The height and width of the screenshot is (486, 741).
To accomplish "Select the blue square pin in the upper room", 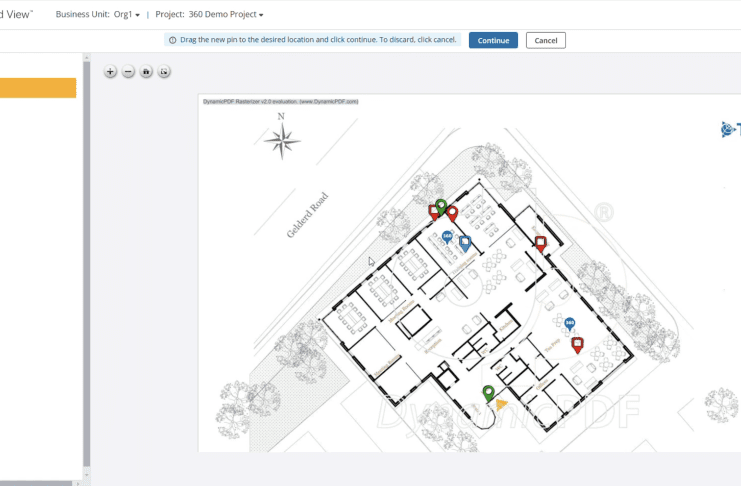I will (x=464, y=242).
